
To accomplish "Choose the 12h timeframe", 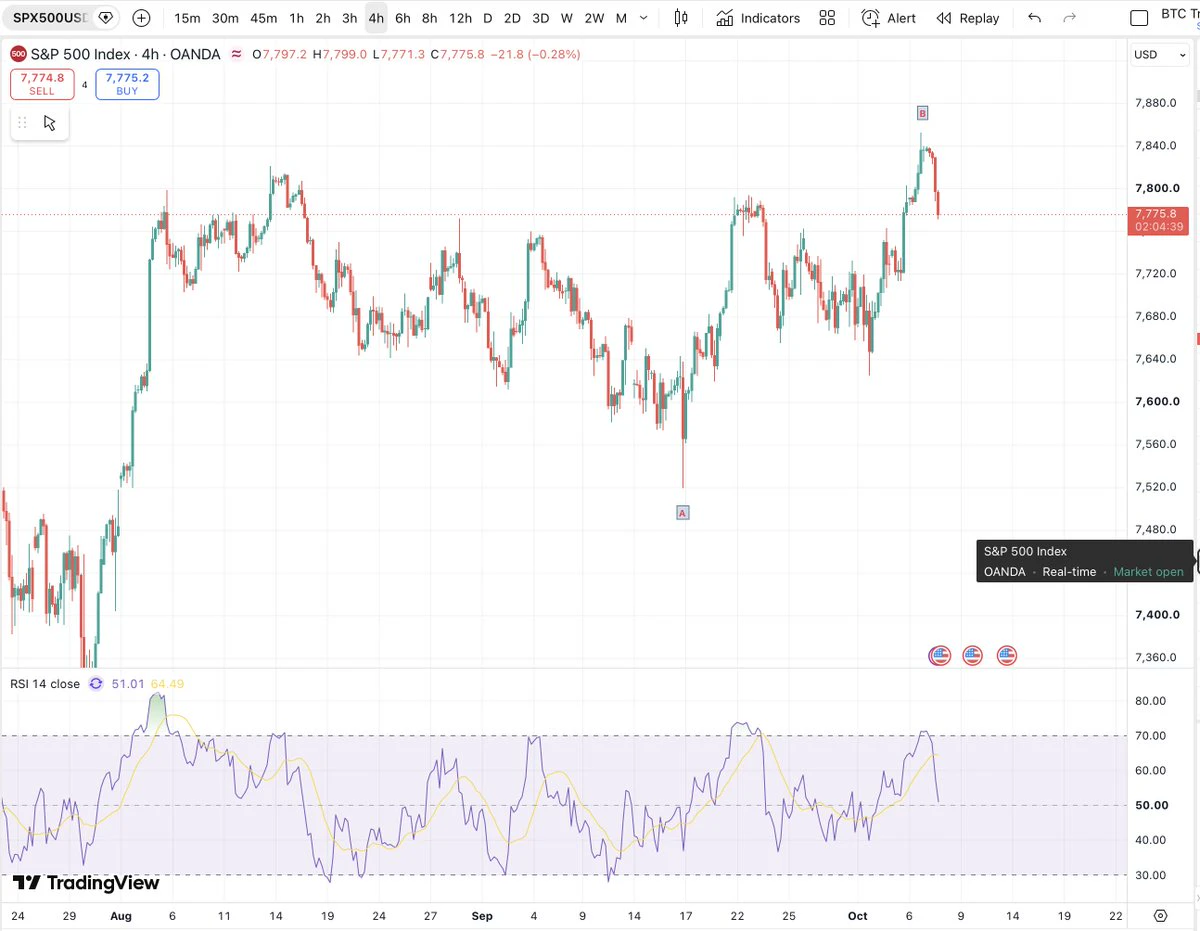I will tap(460, 18).
